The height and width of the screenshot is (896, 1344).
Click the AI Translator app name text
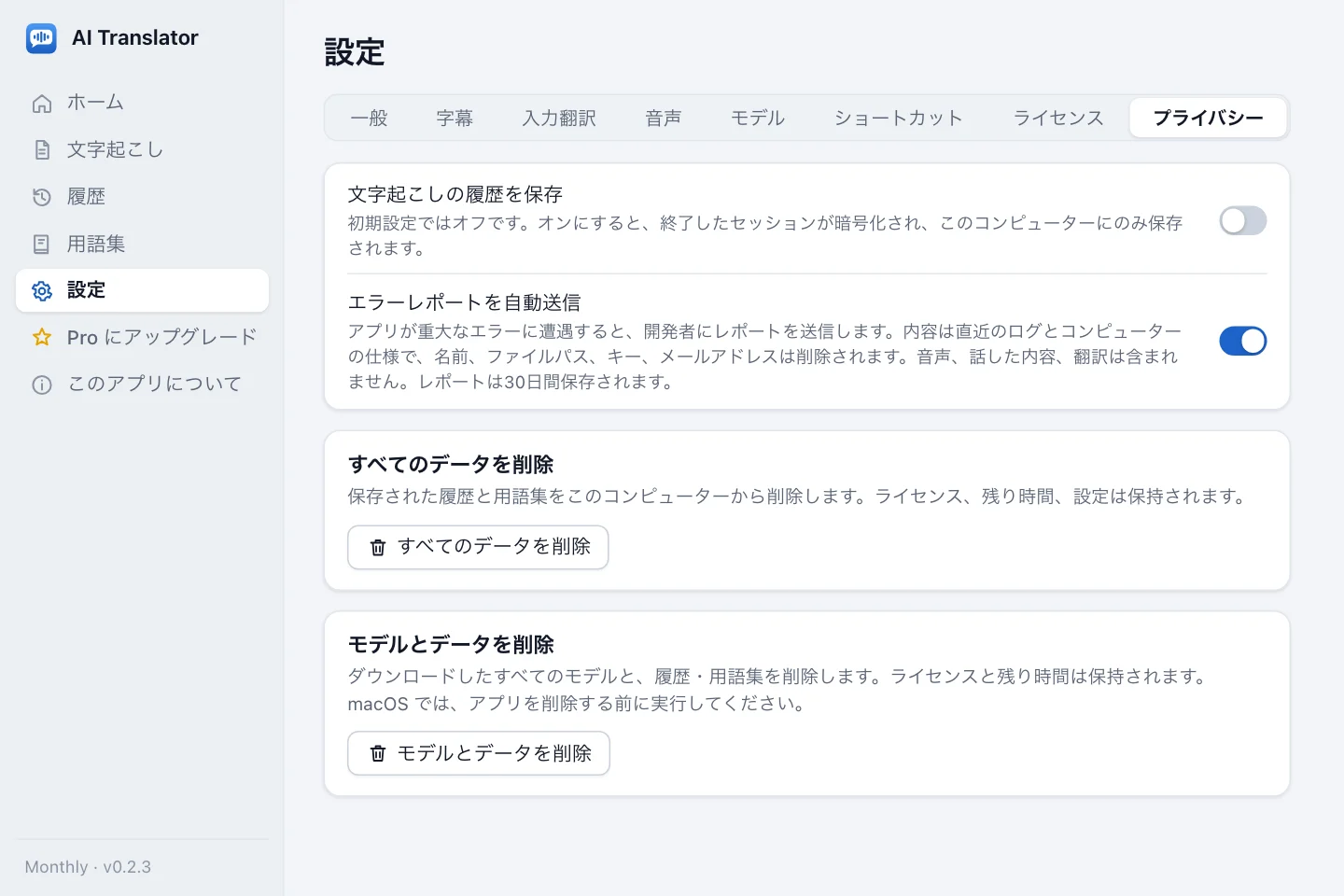pos(135,38)
